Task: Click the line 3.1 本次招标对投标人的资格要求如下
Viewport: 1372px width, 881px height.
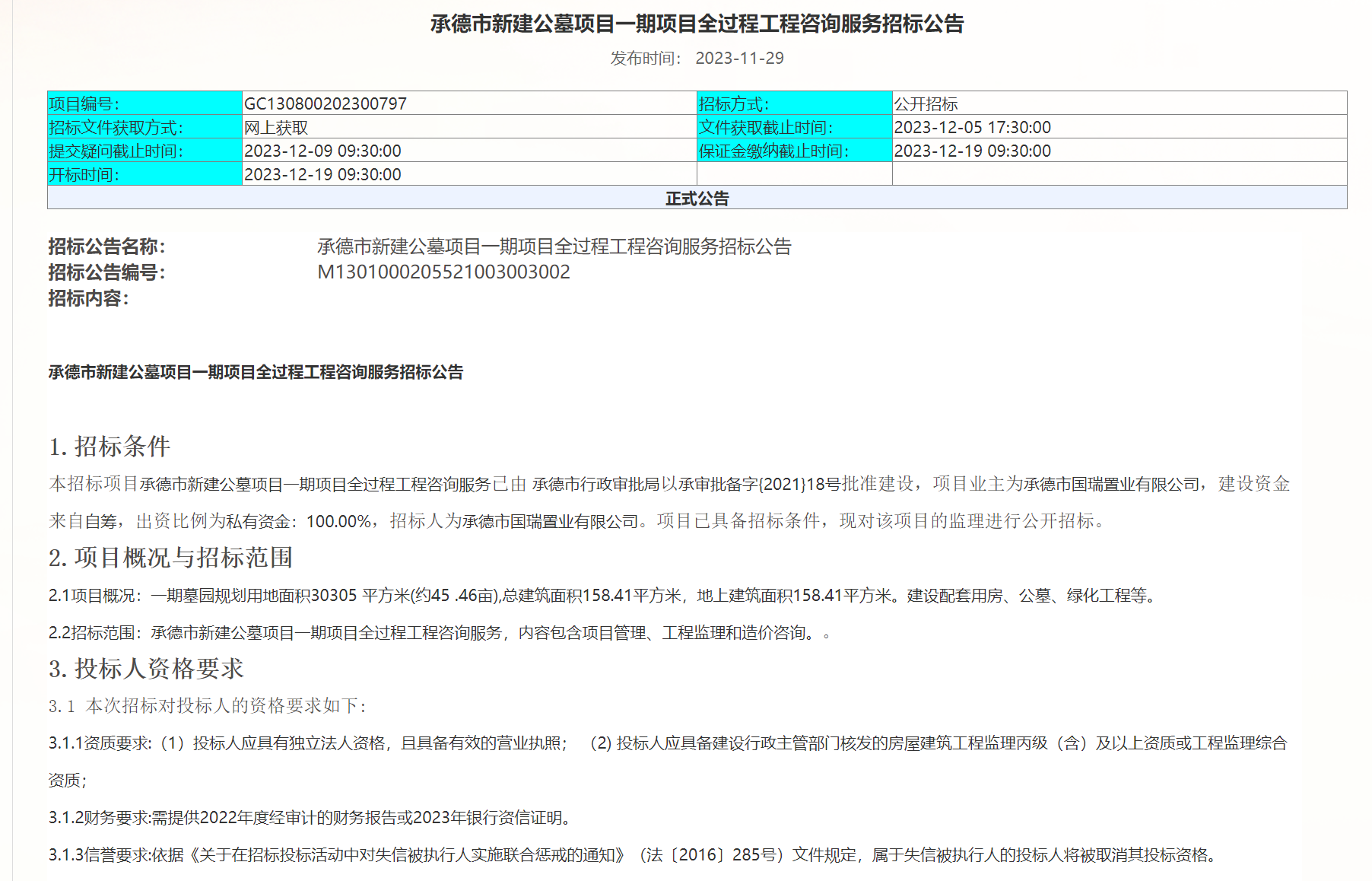Action: pos(208,706)
